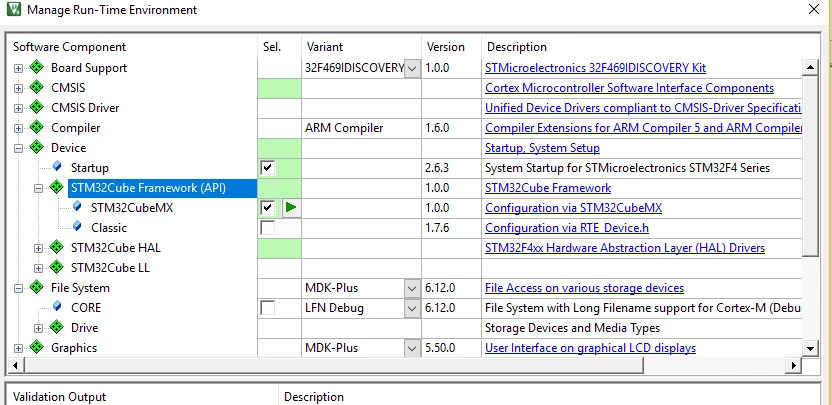Click the CMSIS Driver diamond icon
832x405 pixels.
coord(36,107)
